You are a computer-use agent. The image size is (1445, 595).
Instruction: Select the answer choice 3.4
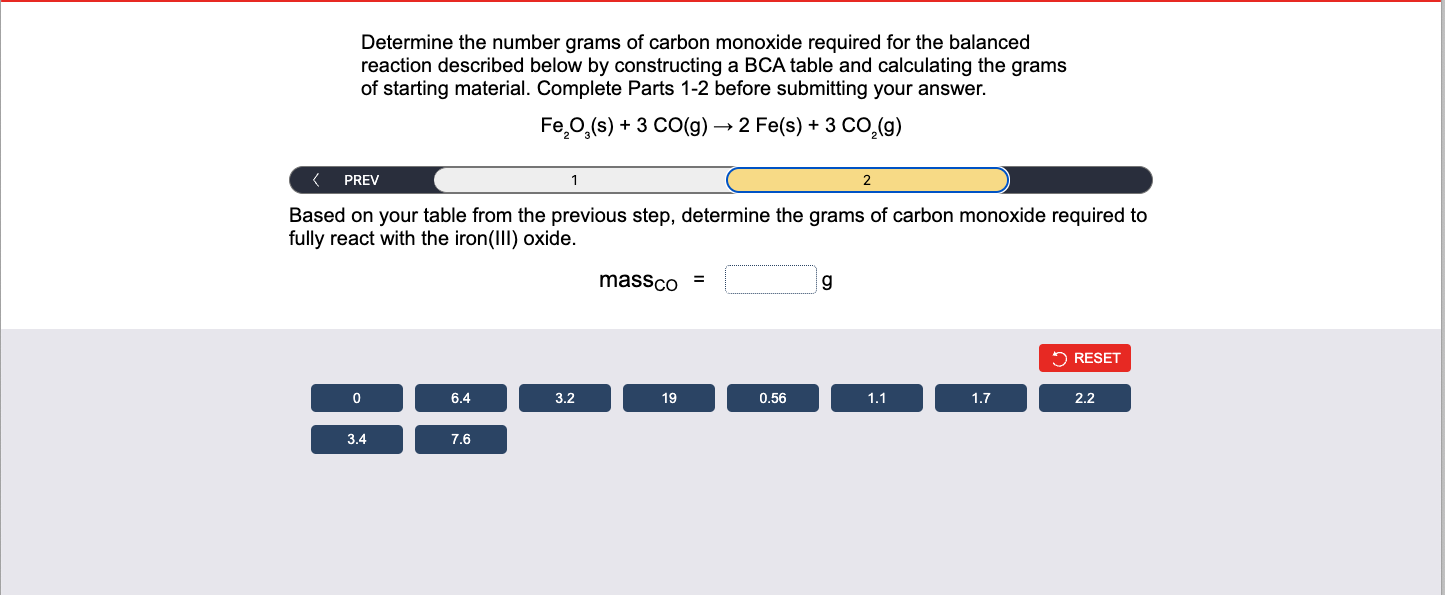tap(356, 438)
